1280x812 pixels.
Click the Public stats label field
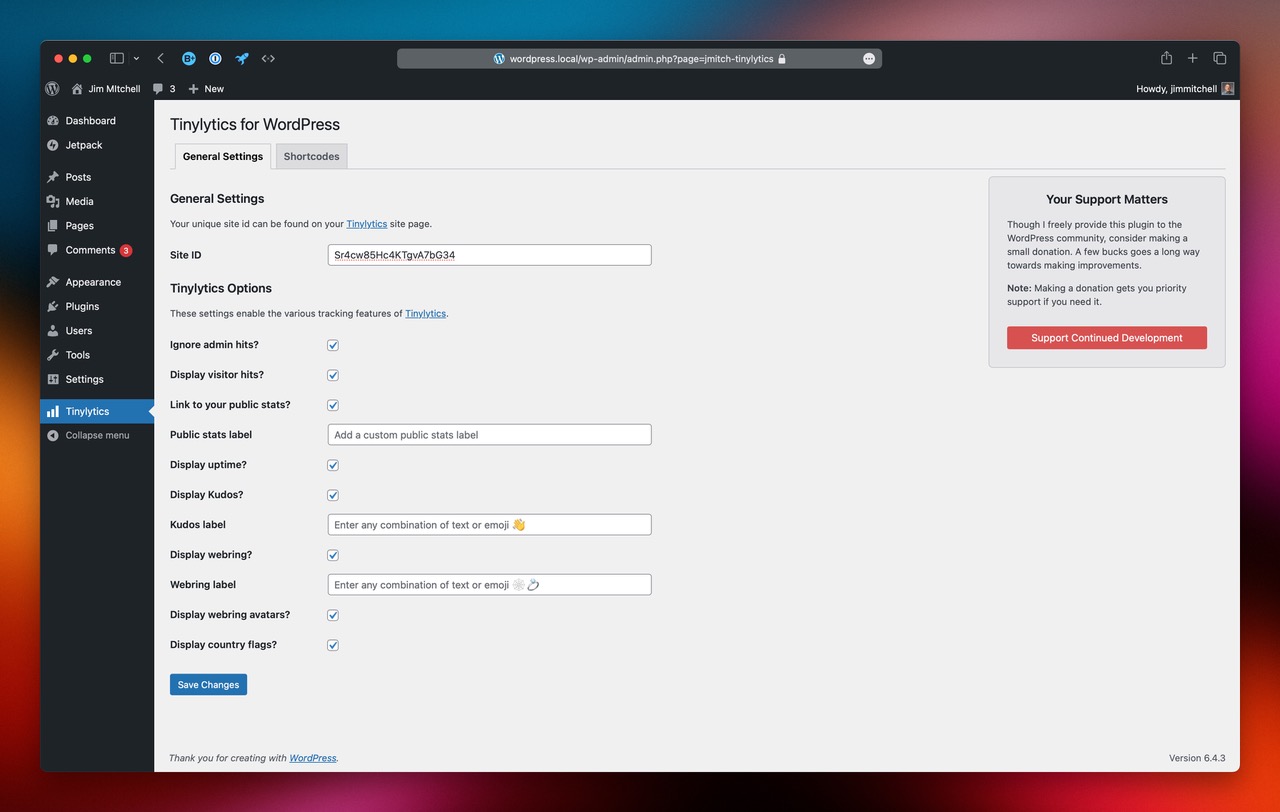(x=490, y=435)
